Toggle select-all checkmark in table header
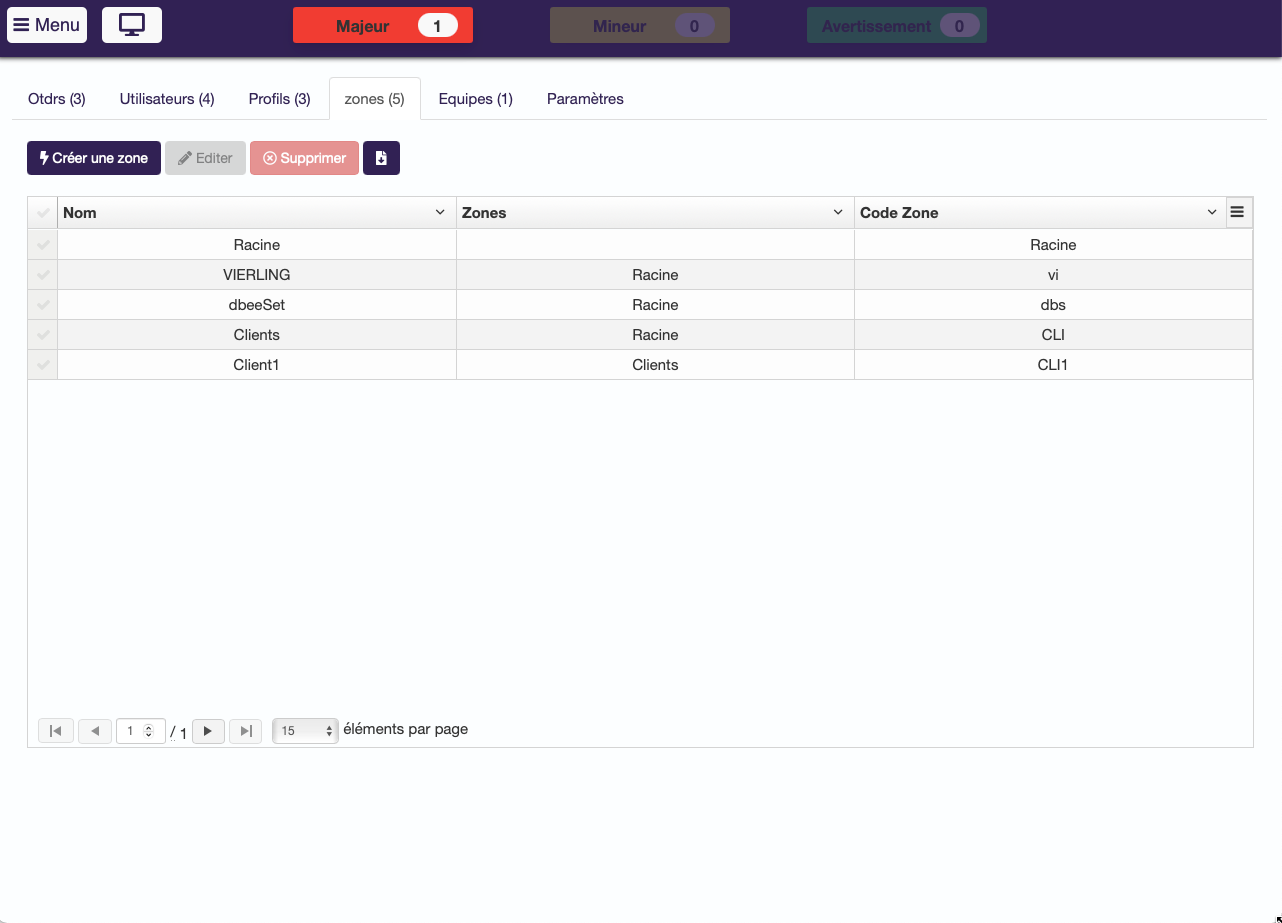 coord(43,213)
